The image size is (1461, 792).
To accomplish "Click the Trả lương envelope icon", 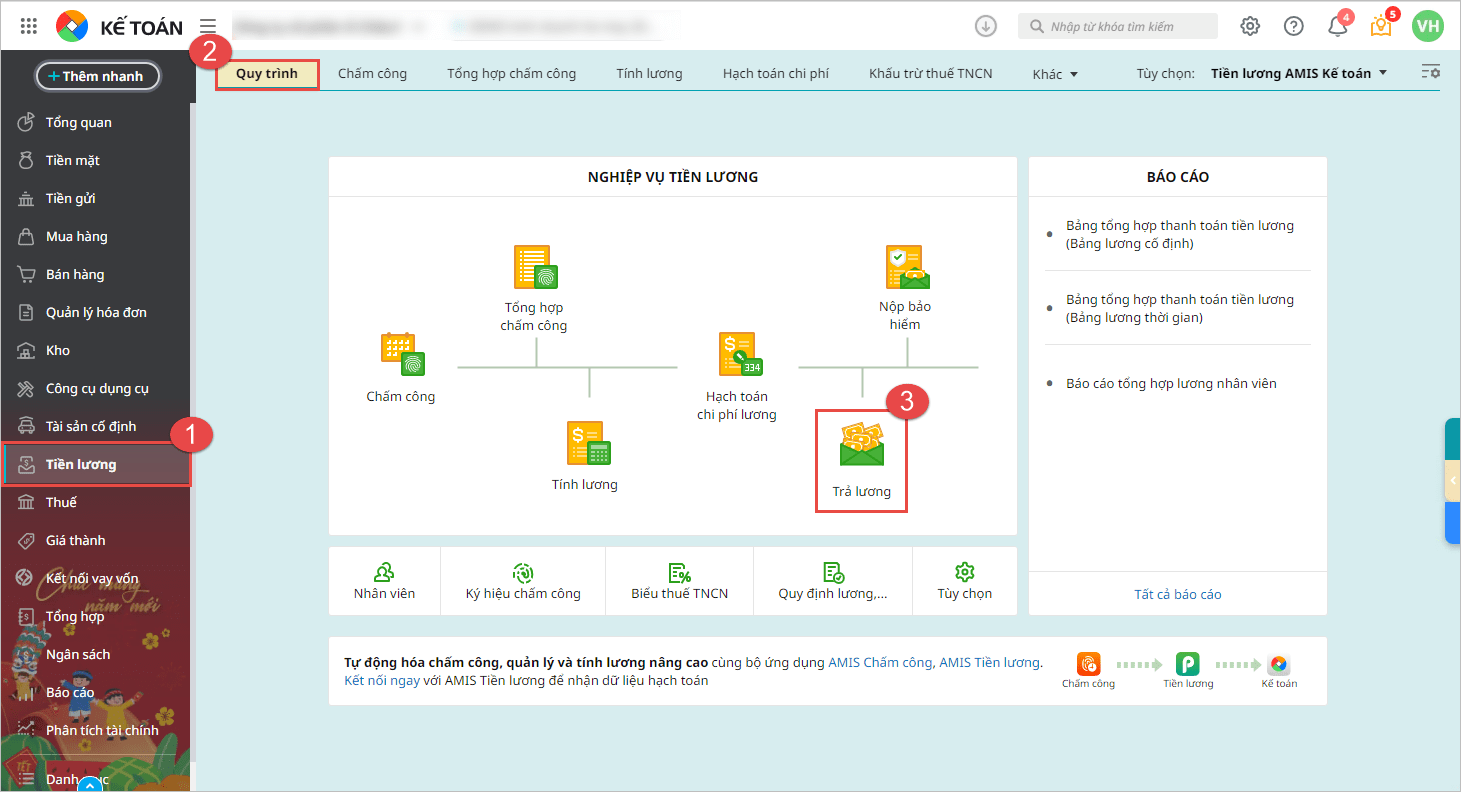I will point(861,446).
